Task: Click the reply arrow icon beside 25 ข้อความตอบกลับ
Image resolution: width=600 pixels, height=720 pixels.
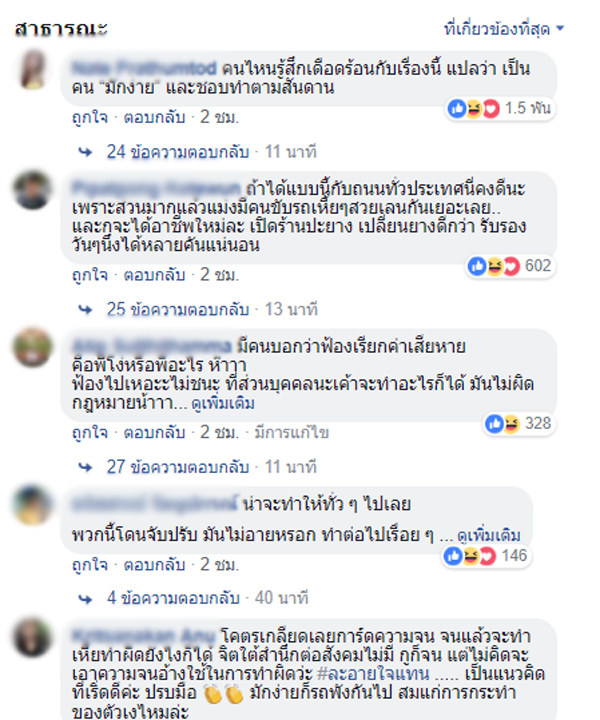Action: click(85, 309)
